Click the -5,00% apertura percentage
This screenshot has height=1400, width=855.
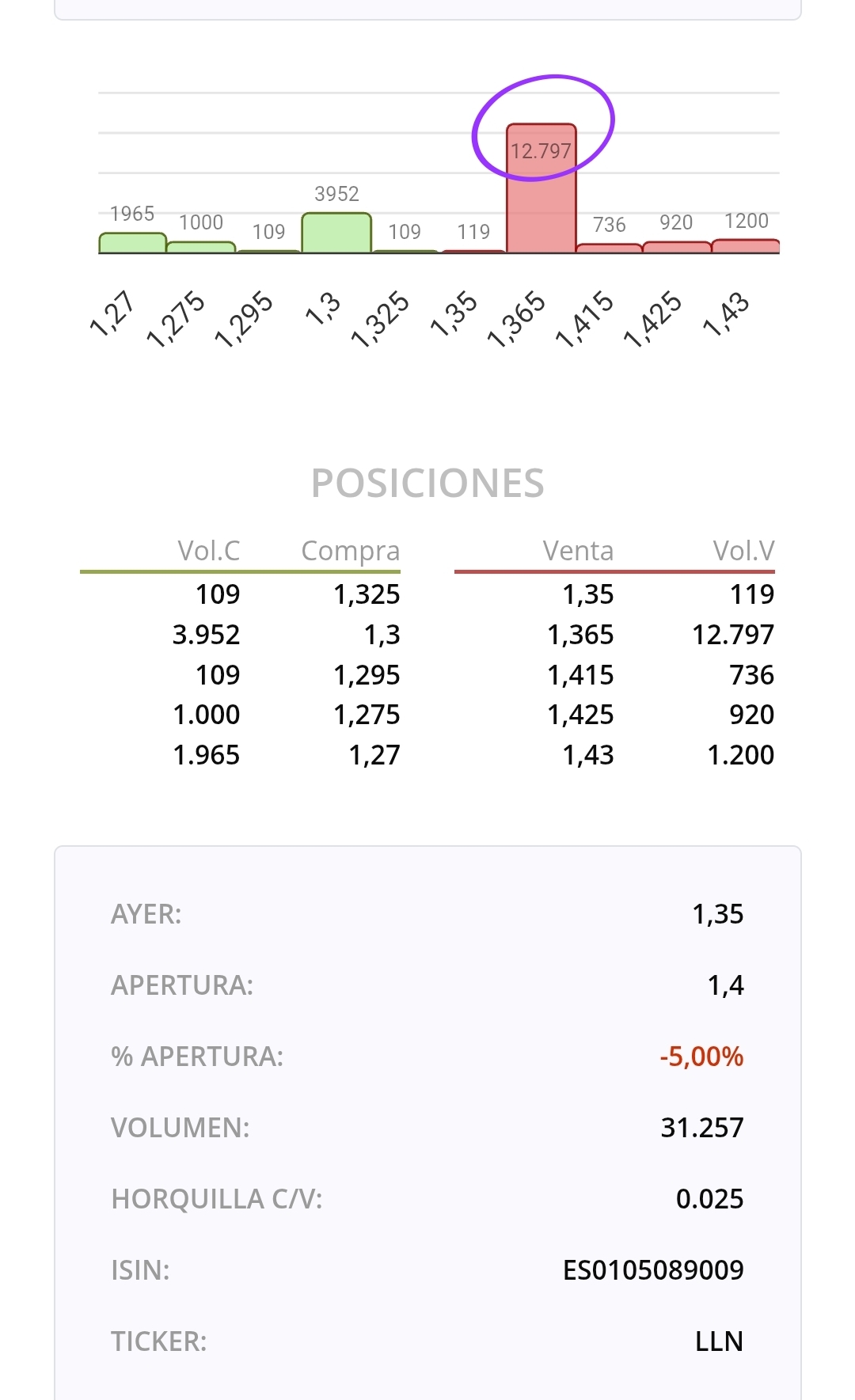701,1057
